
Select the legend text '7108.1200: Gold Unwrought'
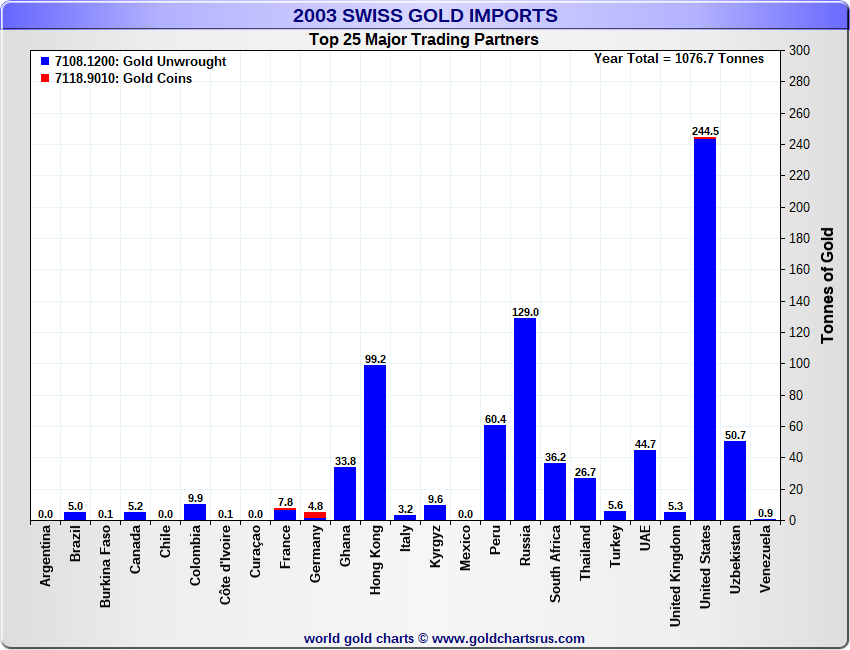(140, 61)
